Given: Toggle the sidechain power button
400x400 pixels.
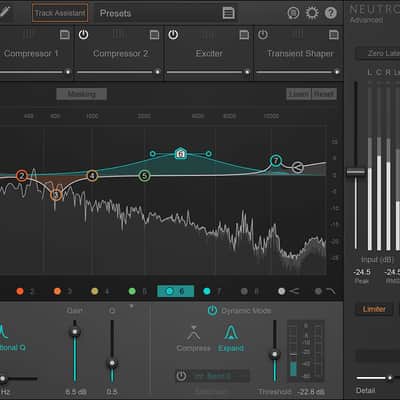Looking at the screenshot, I should coord(181,376).
